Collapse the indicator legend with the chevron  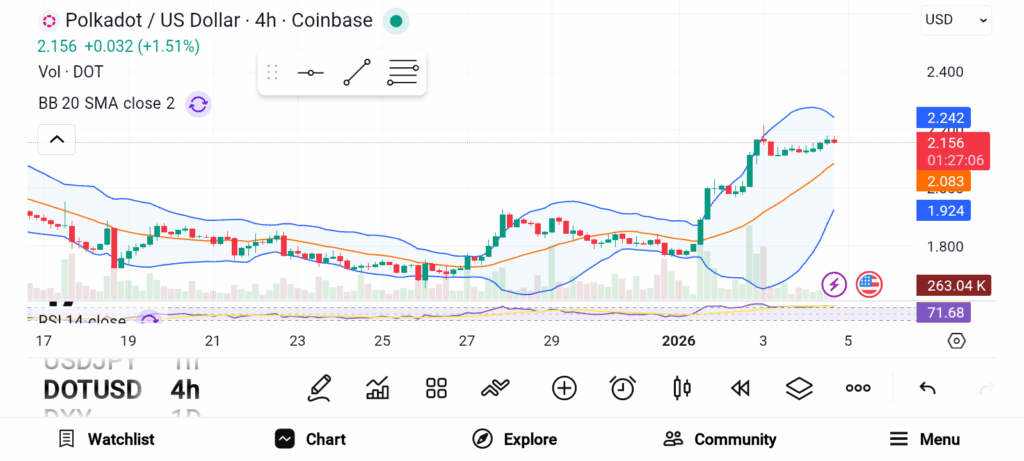tap(56, 140)
